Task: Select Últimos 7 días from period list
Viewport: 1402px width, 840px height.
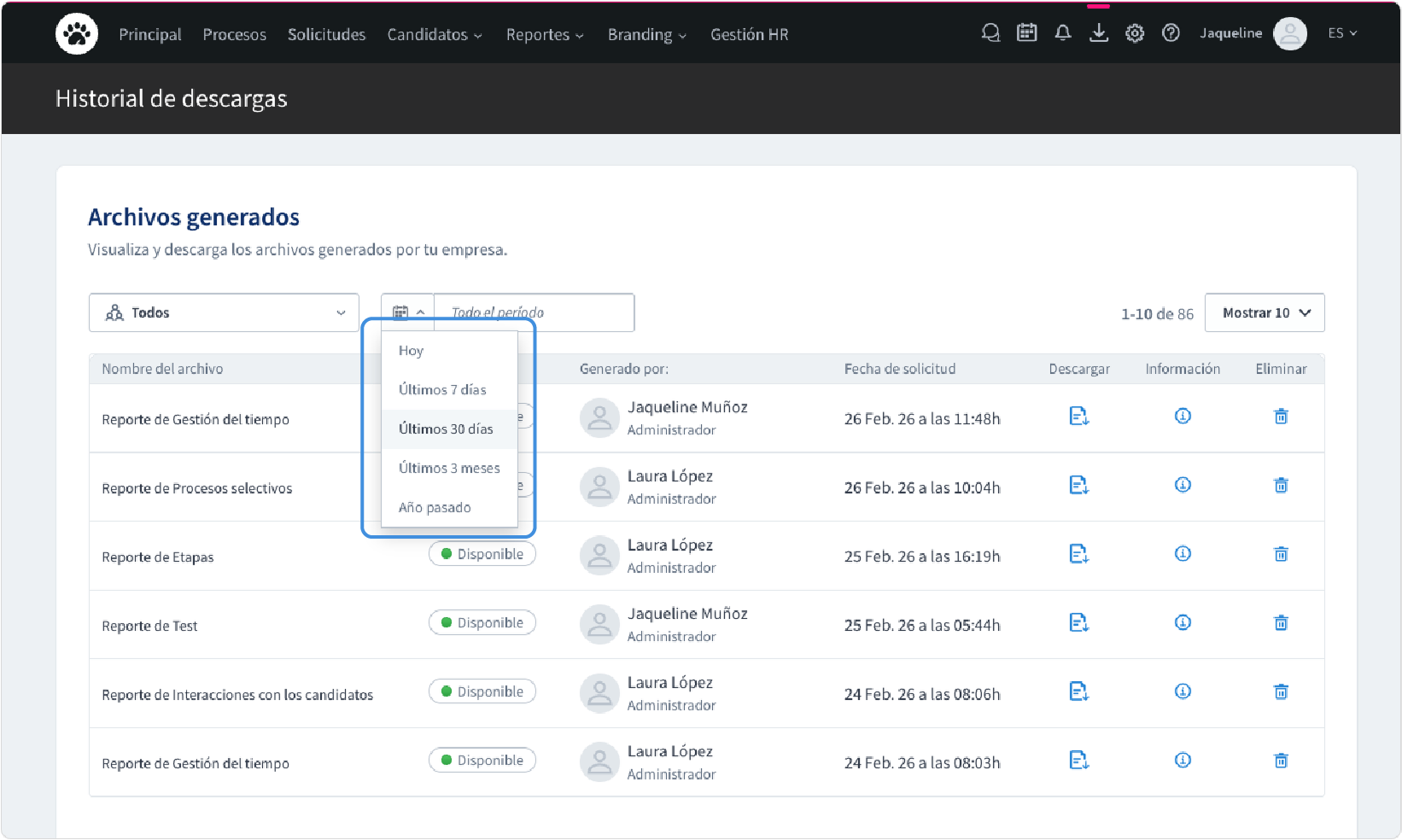Action: tap(442, 390)
